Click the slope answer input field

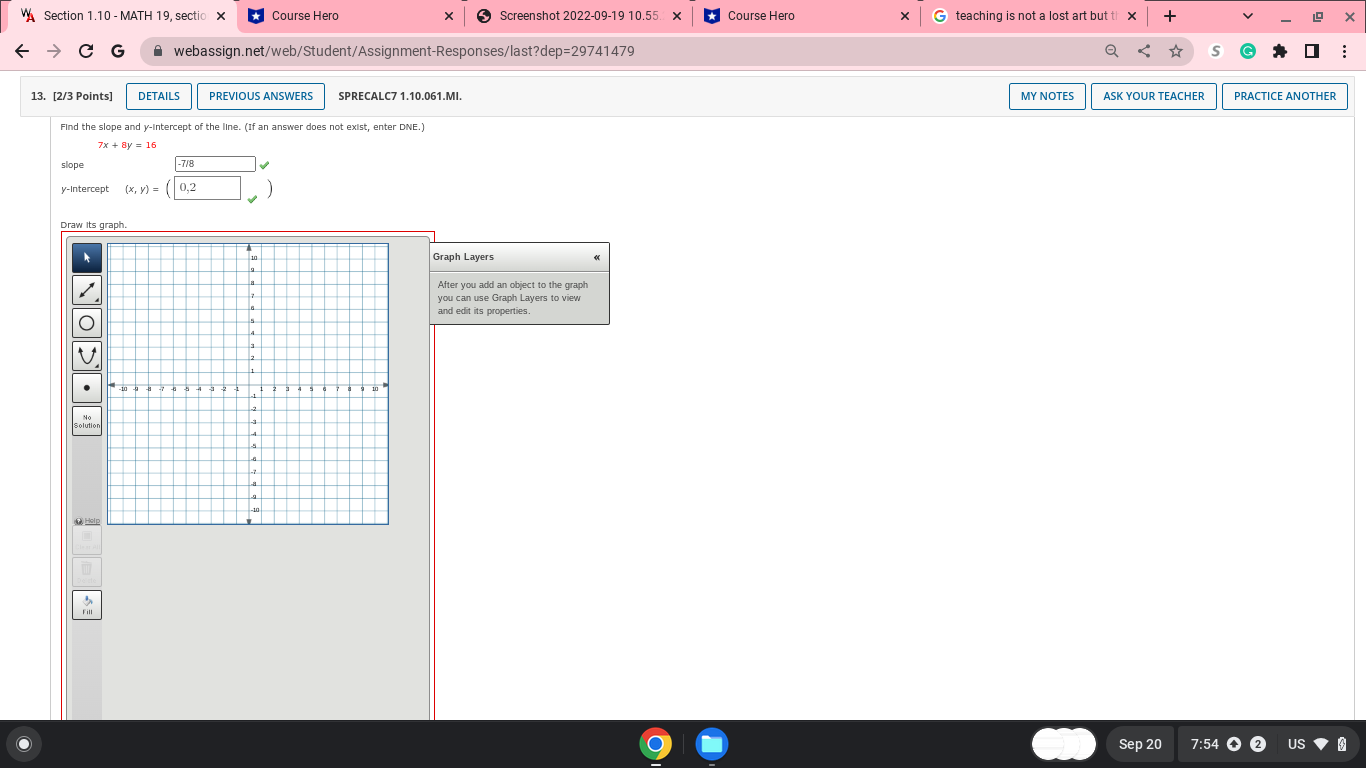pos(216,163)
